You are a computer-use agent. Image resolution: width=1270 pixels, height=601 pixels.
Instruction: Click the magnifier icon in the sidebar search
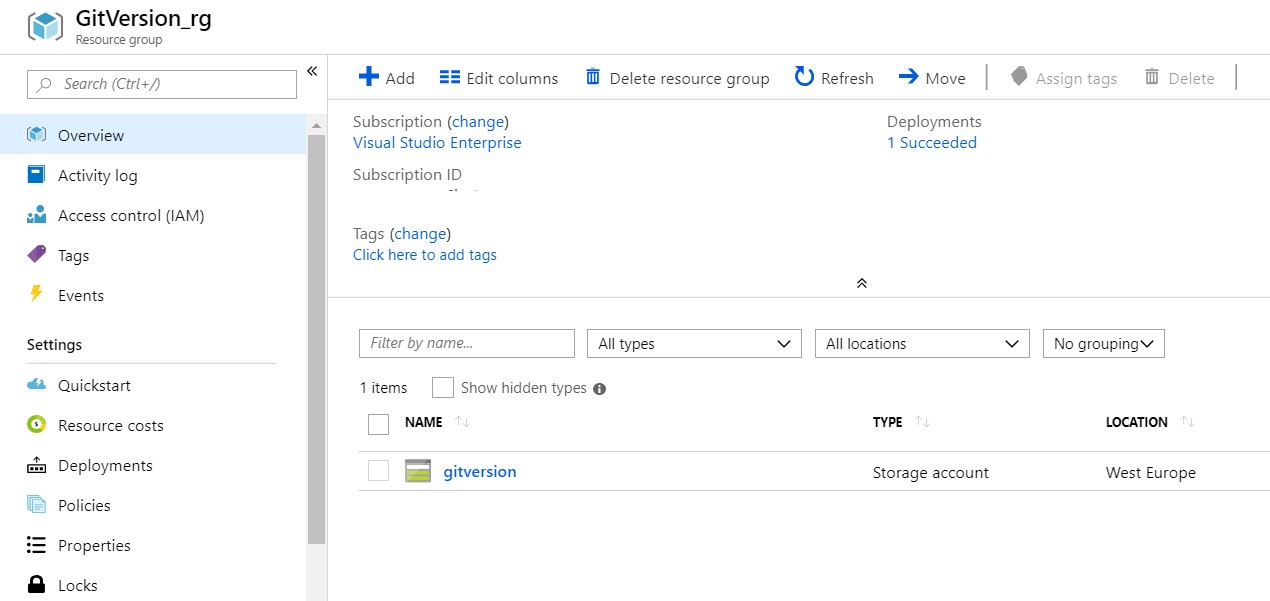(44, 84)
